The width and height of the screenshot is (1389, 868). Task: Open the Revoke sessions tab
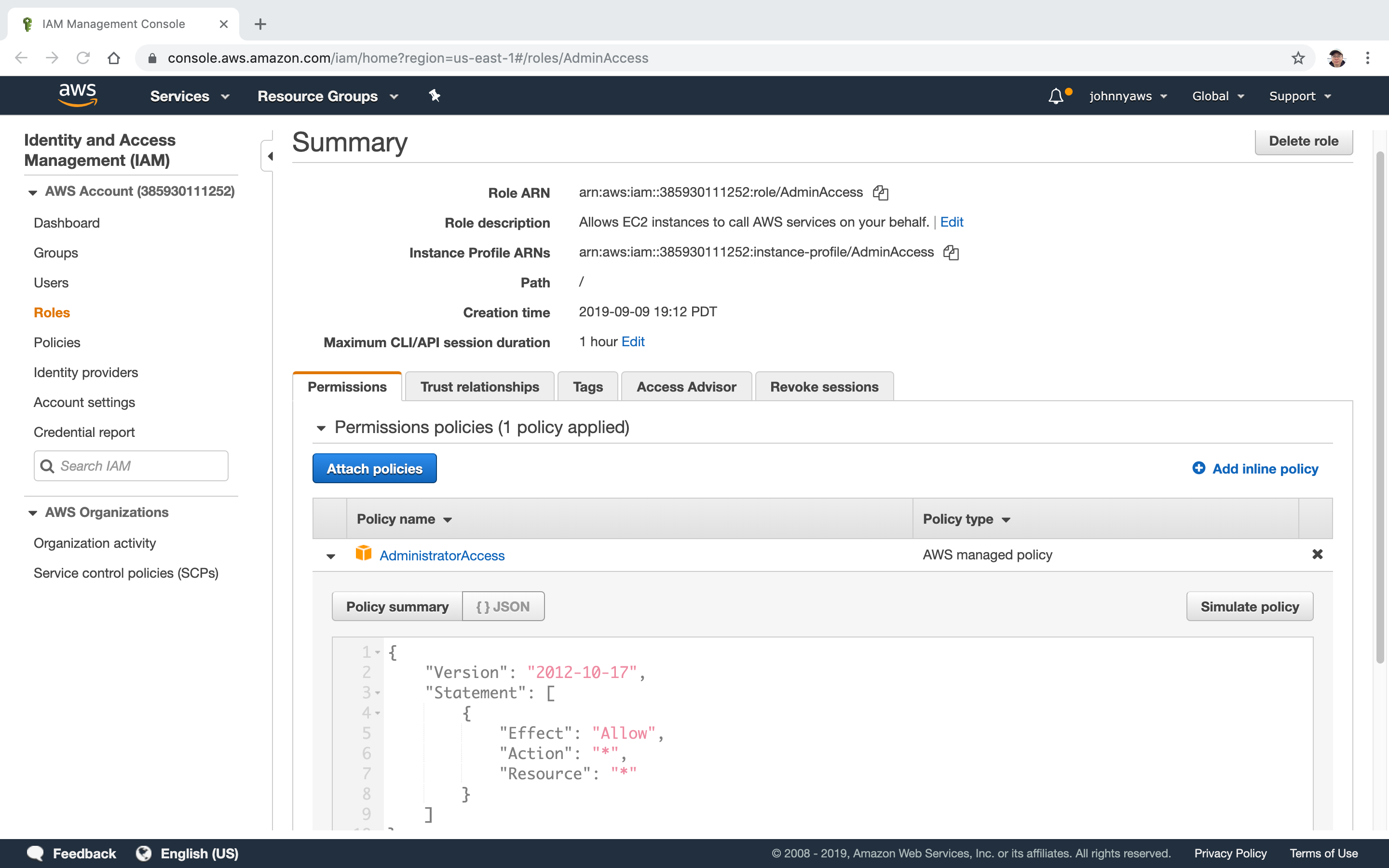[824, 386]
